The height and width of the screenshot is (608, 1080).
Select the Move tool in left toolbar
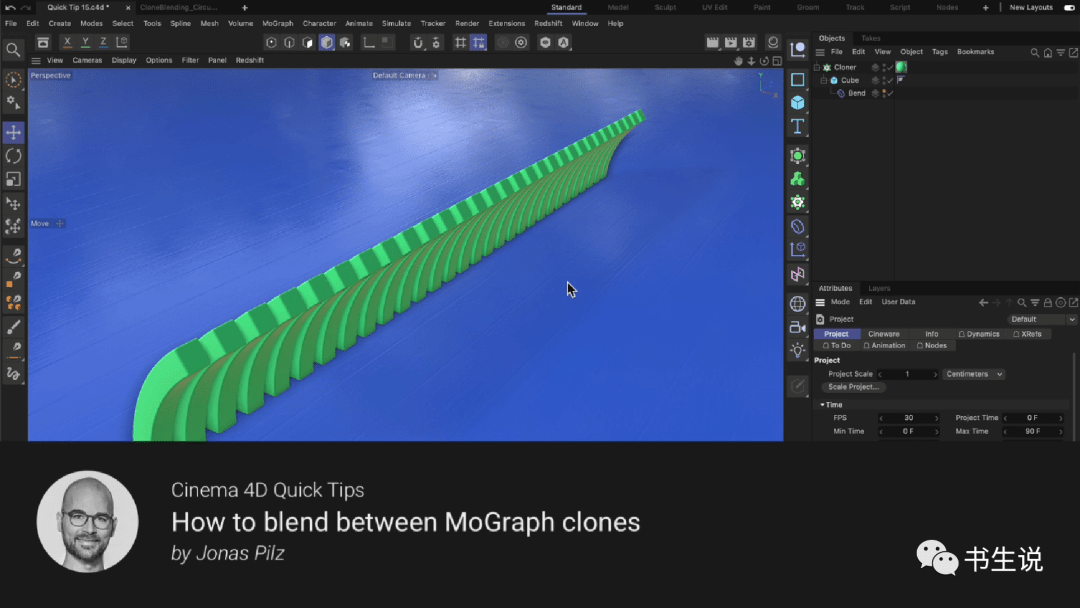[13, 132]
